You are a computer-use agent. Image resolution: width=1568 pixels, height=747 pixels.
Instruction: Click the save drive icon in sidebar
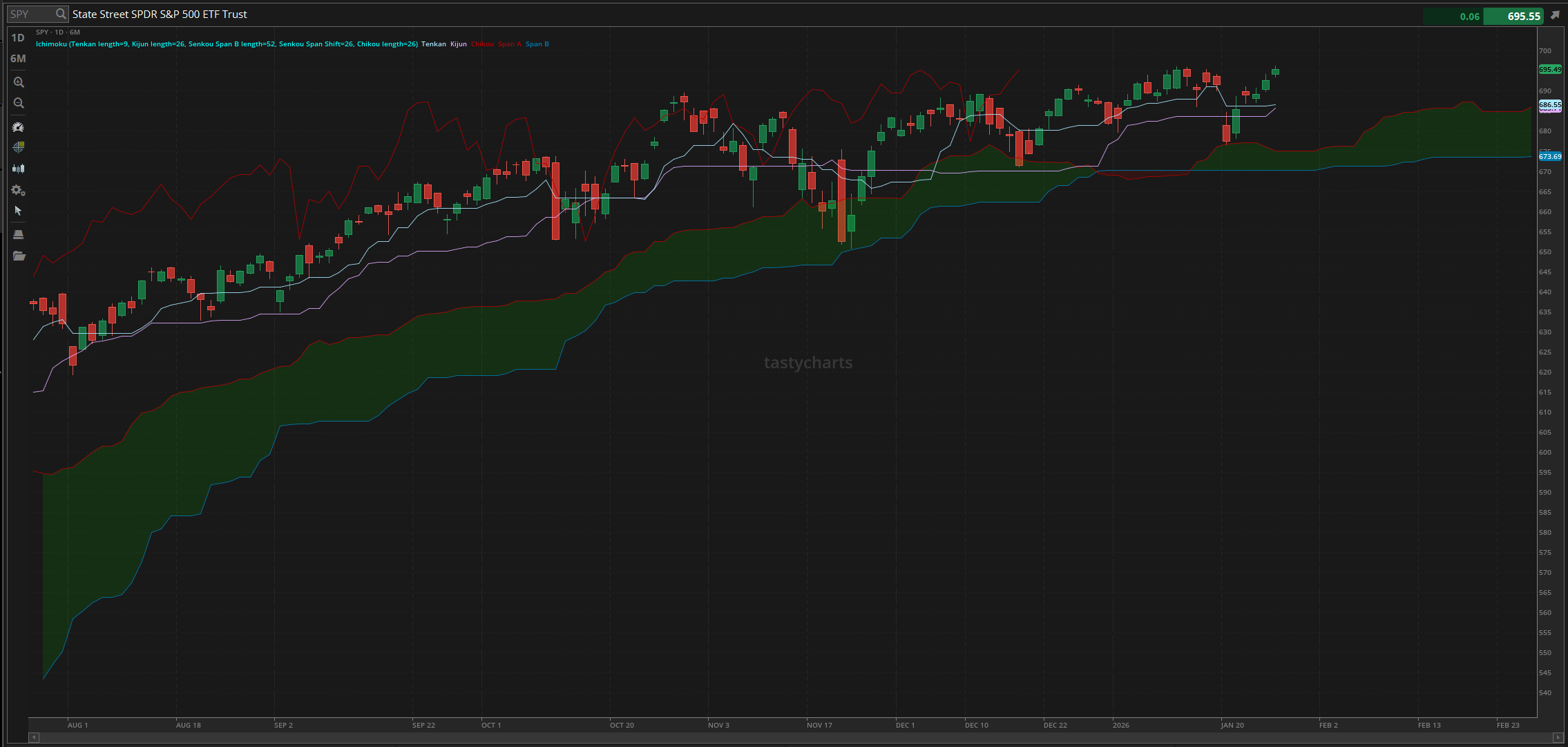(x=19, y=234)
